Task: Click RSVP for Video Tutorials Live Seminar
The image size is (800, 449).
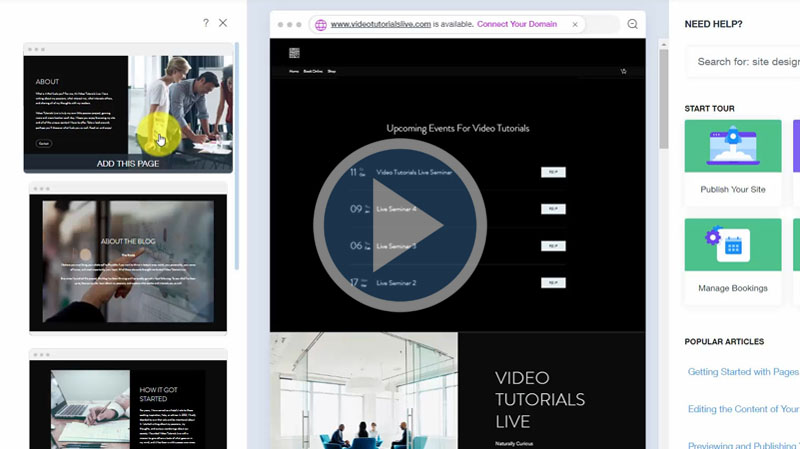Action: coord(553,172)
